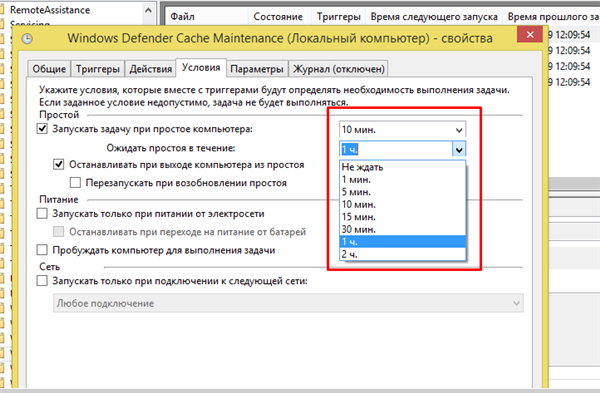The height and width of the screenshot is (393, 600).
Task: Select 15 мин. in the dropdown list
Action: click(x=403, y=217)
